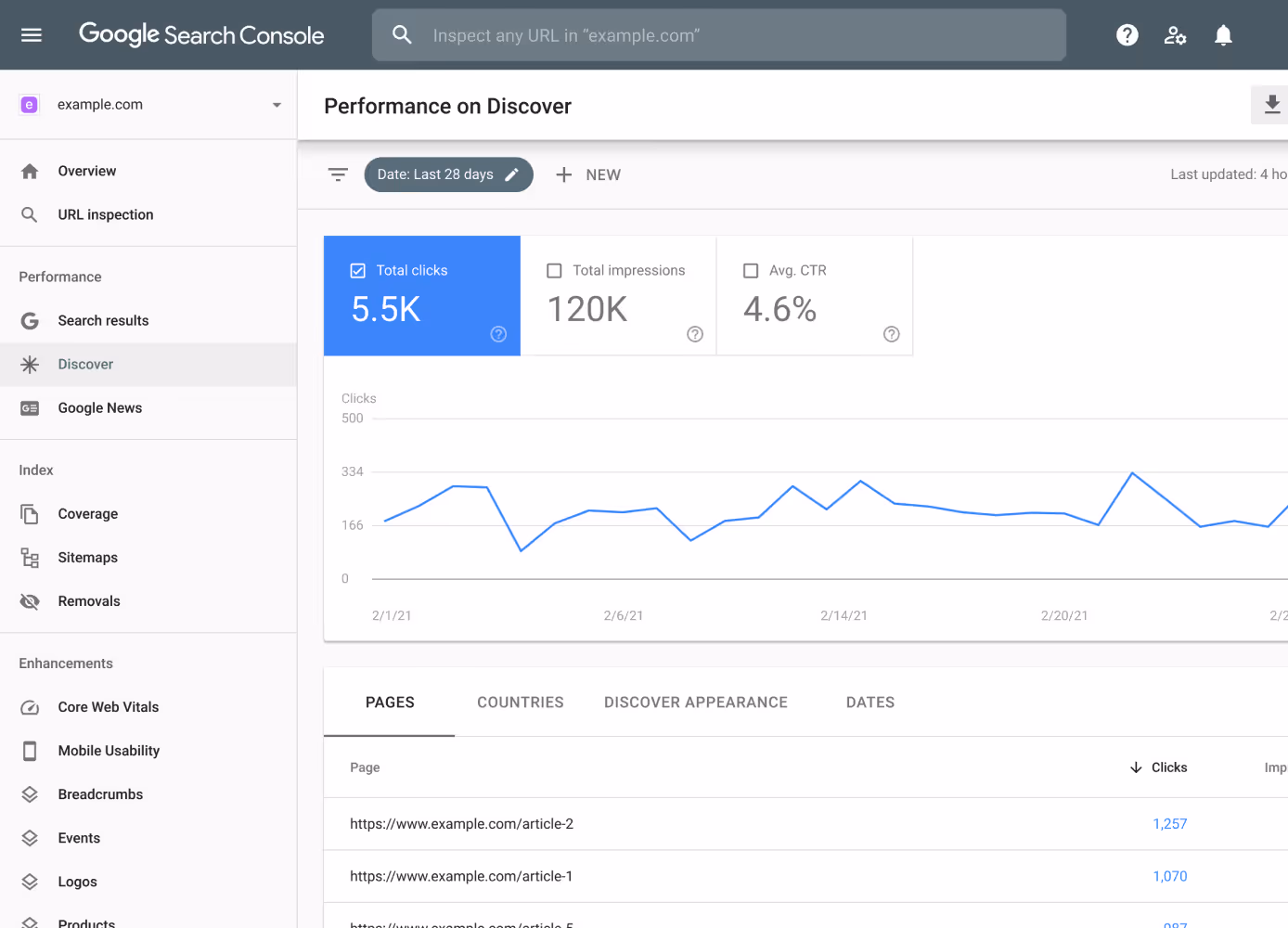Click the Google Search Console logo
1288x928 pixels.
(201, 35)
